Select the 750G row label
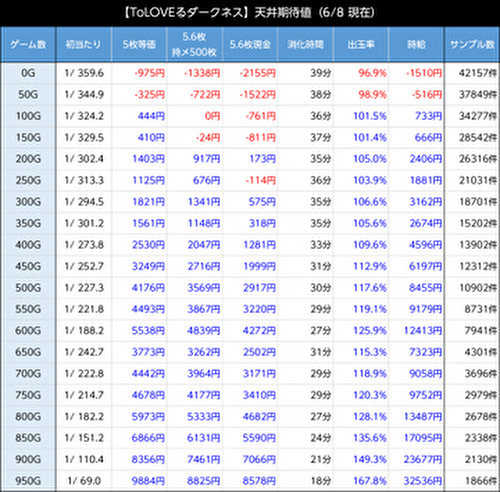Image resolution: width=500 pixels, height=492 pixels. point(28,395)
